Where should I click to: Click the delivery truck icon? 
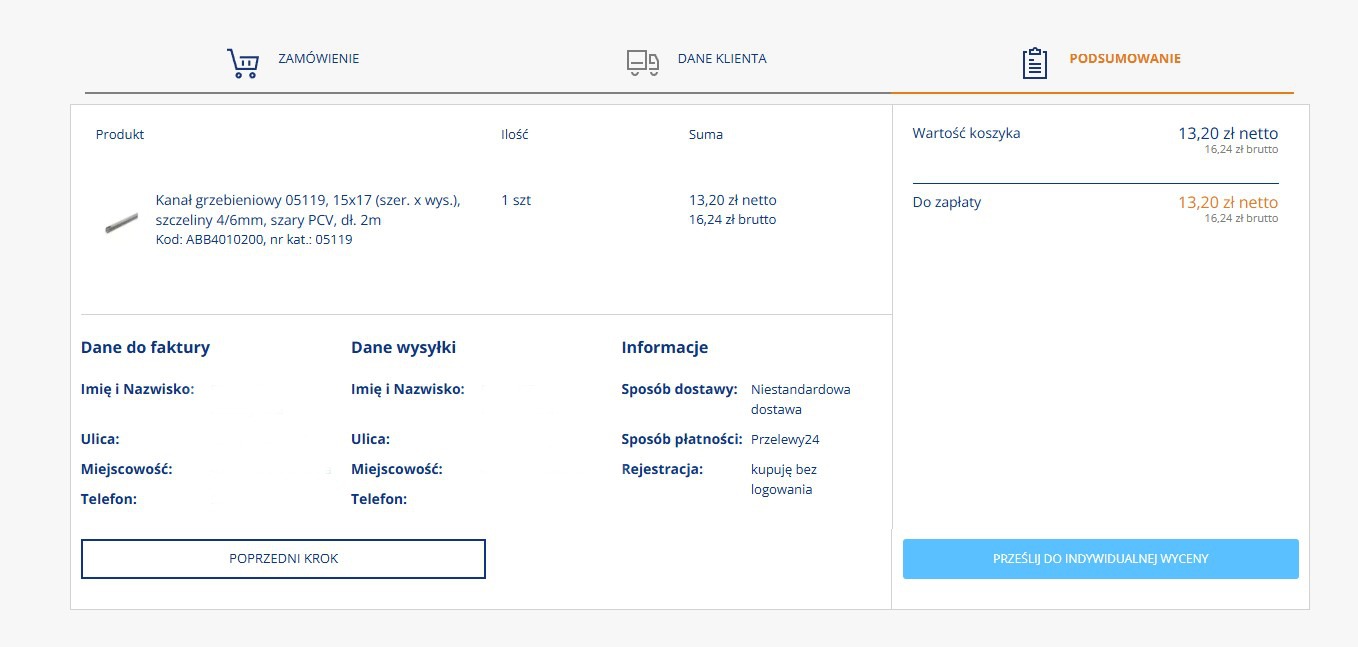click(x=643, y=63)
